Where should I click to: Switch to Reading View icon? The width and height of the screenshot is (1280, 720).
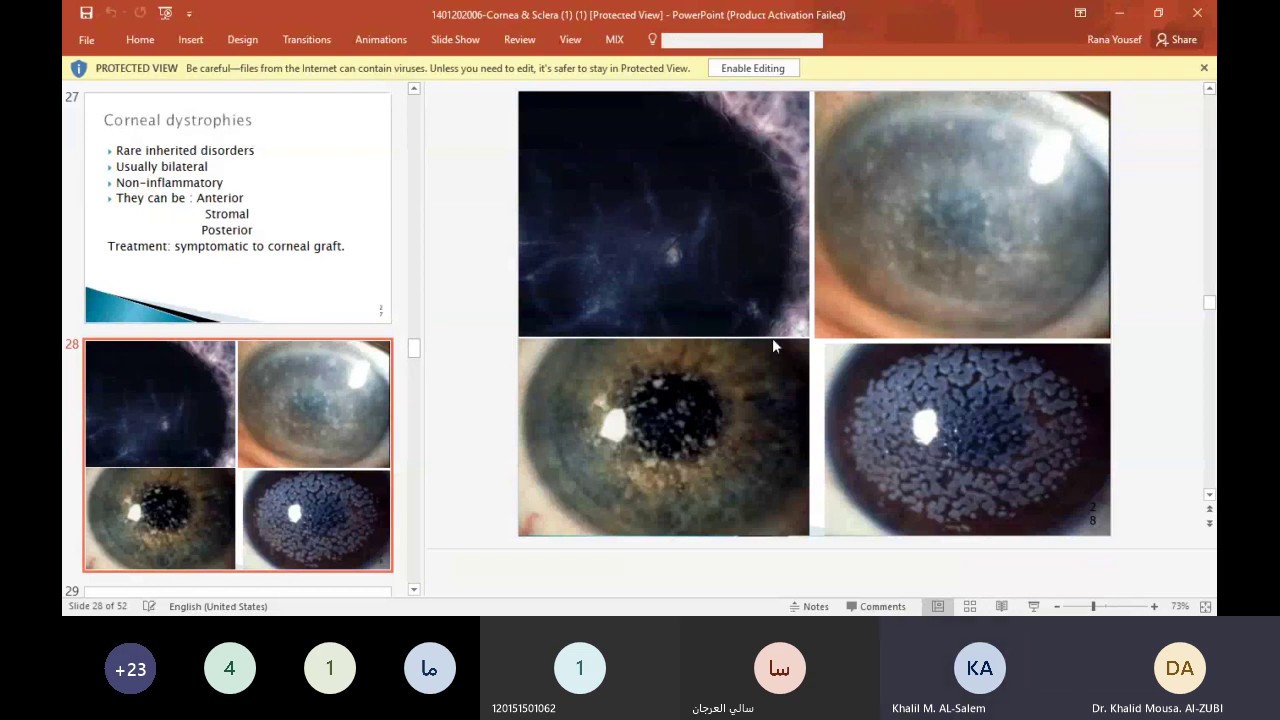click(1002, 606)
